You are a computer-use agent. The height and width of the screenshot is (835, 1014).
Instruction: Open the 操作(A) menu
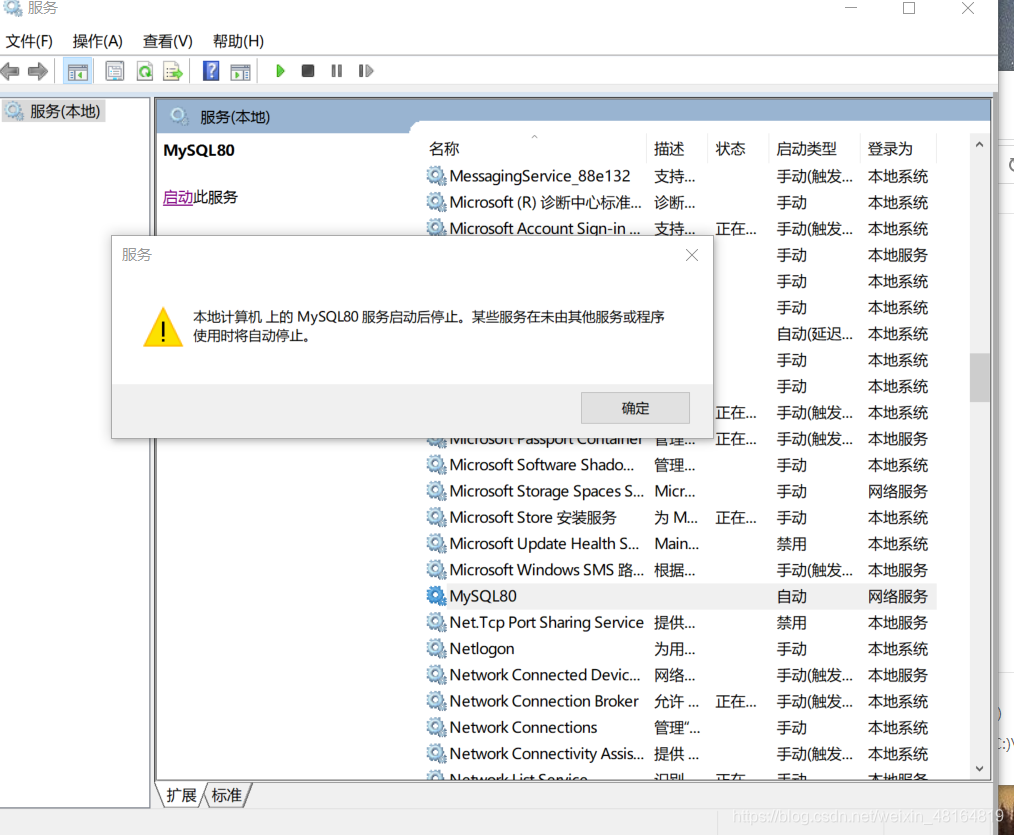98,41
